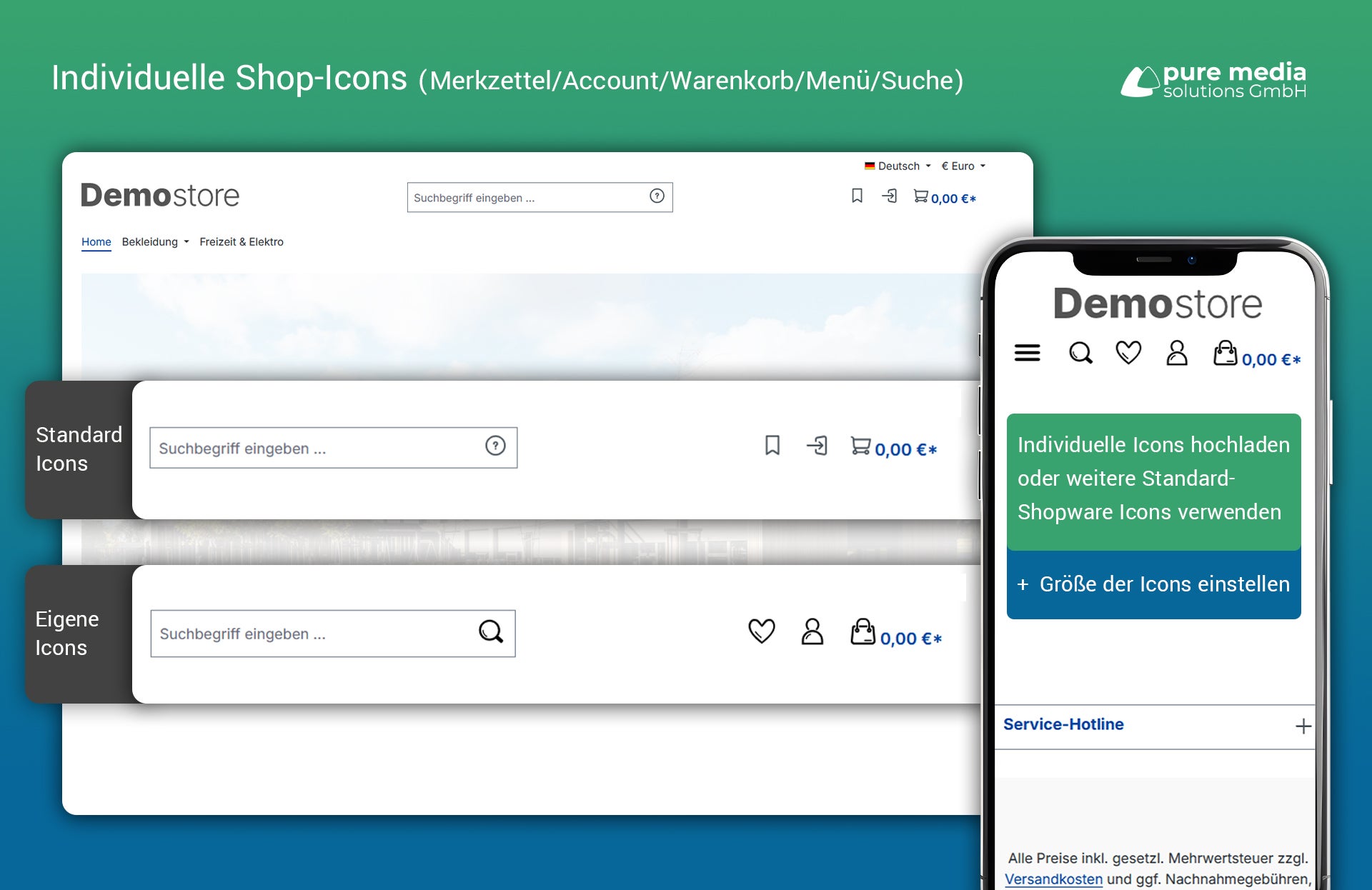Screen dimensions: 1372x890
Task: Click the account person icon in the Eigene Icons row
Action: pos(812,633)
